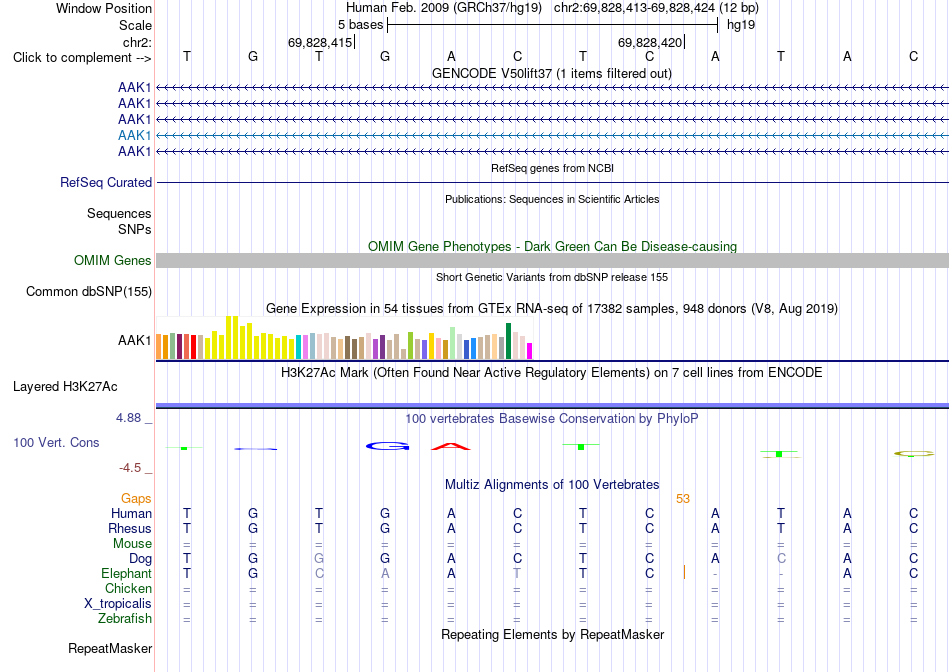Click the 69,828,415 position marker

tap(319, 42)
